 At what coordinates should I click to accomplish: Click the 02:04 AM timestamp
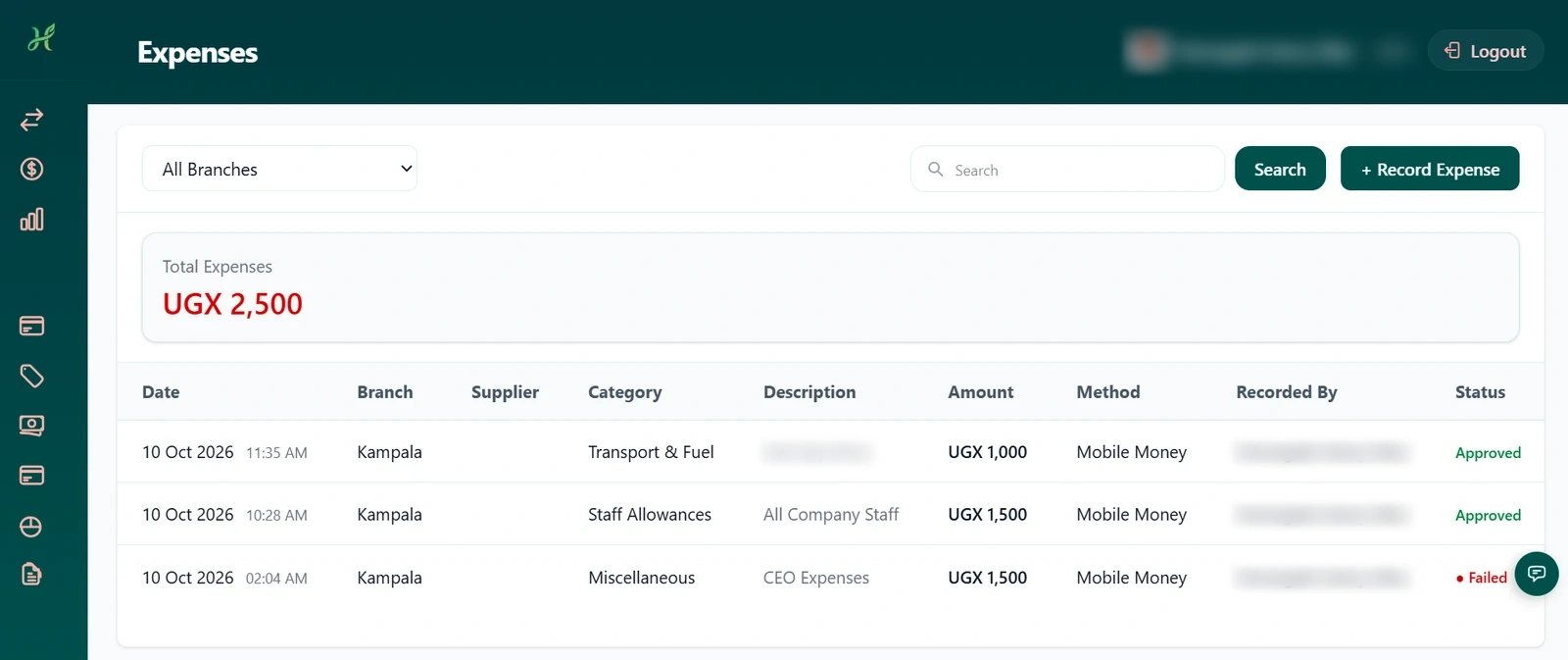(276, 579)
